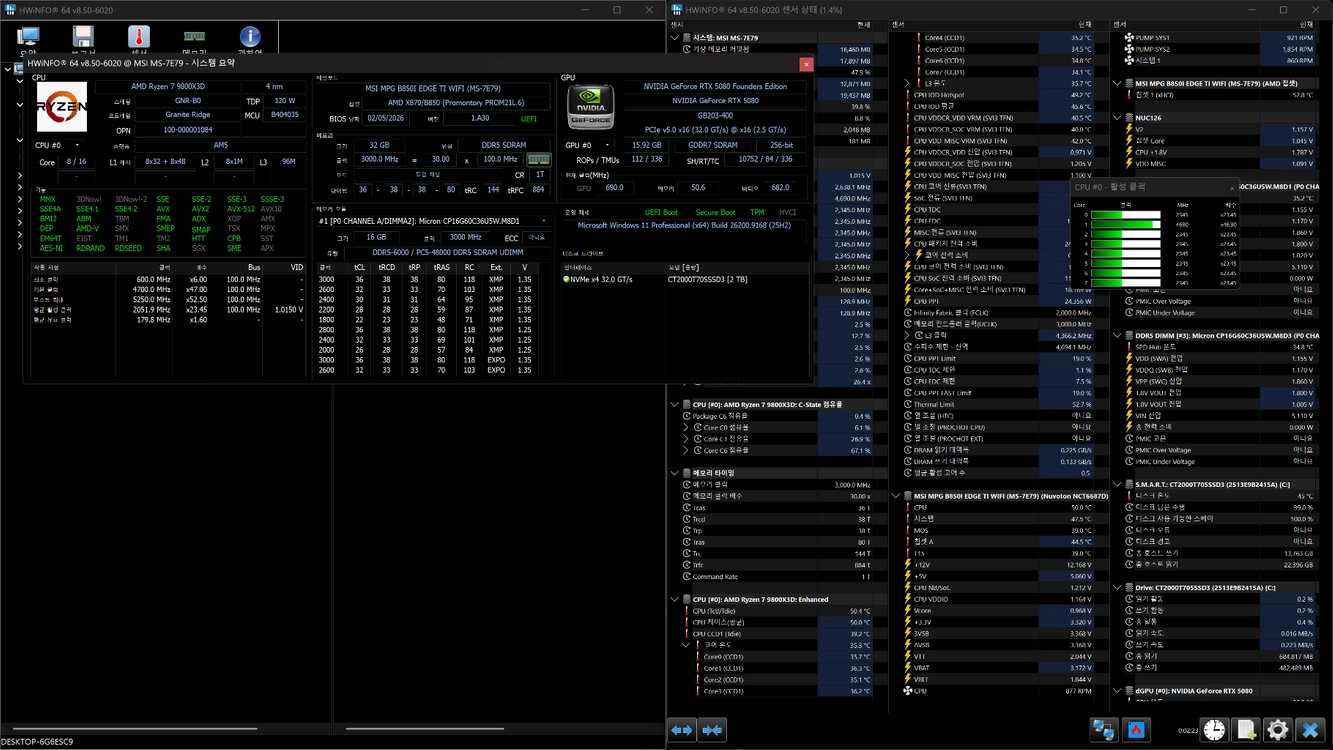This screenshot has height=750, width=1333.
Task: Collapse the MSI MS-7E79 system sensor group
Action: tap(675, 38)
